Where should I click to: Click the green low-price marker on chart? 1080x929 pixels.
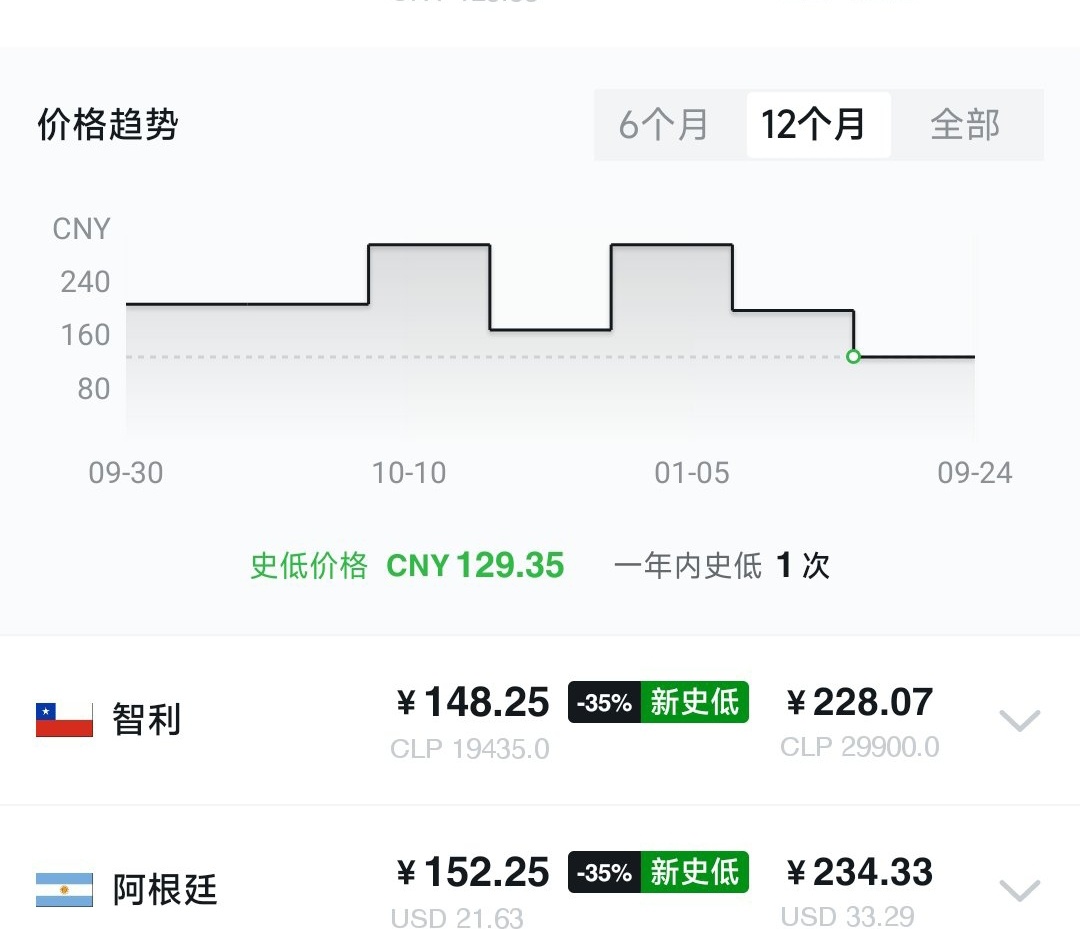pos(853,357)
